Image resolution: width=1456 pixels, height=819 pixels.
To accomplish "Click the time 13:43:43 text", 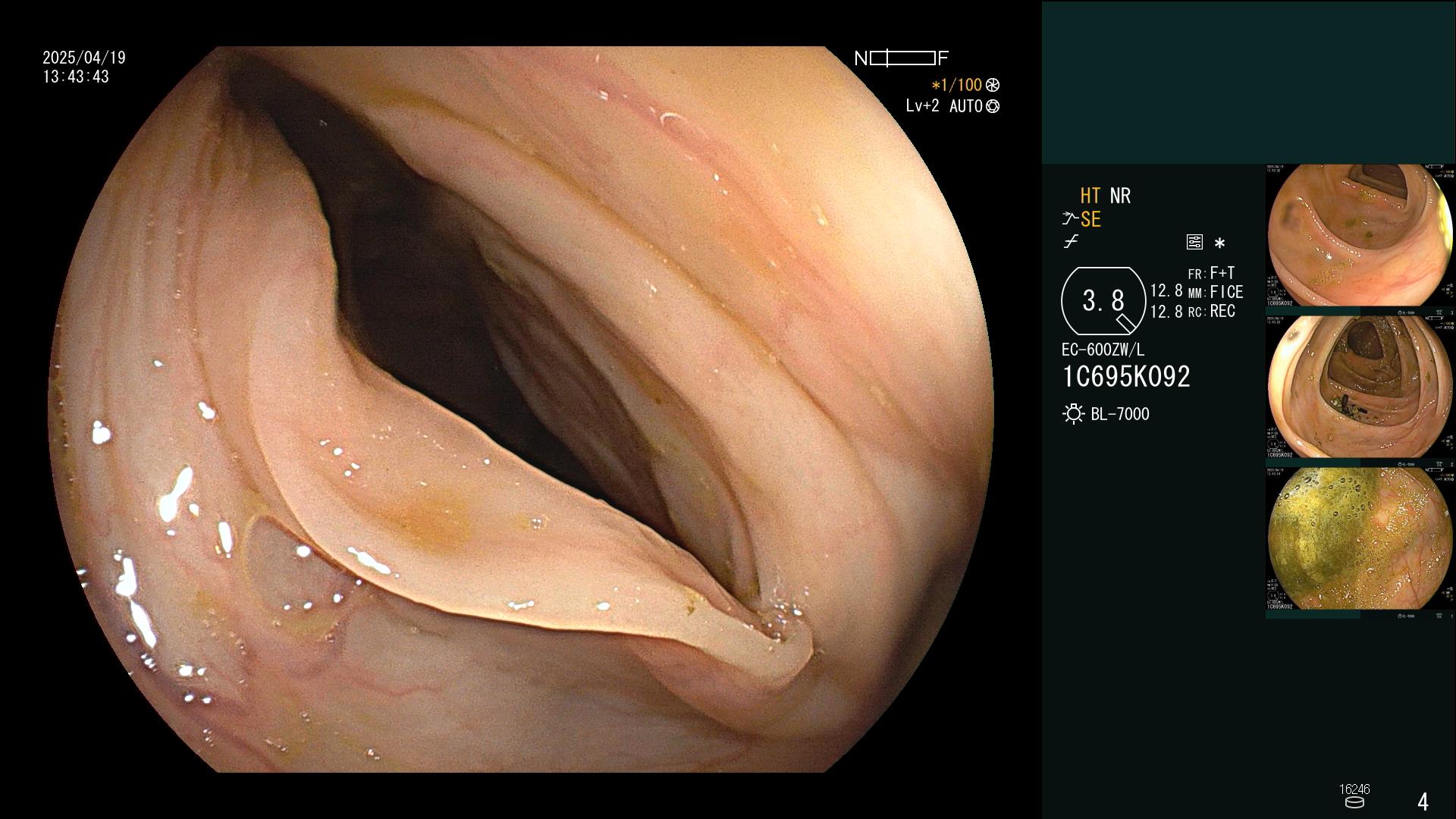I will [x=76, y=77].
